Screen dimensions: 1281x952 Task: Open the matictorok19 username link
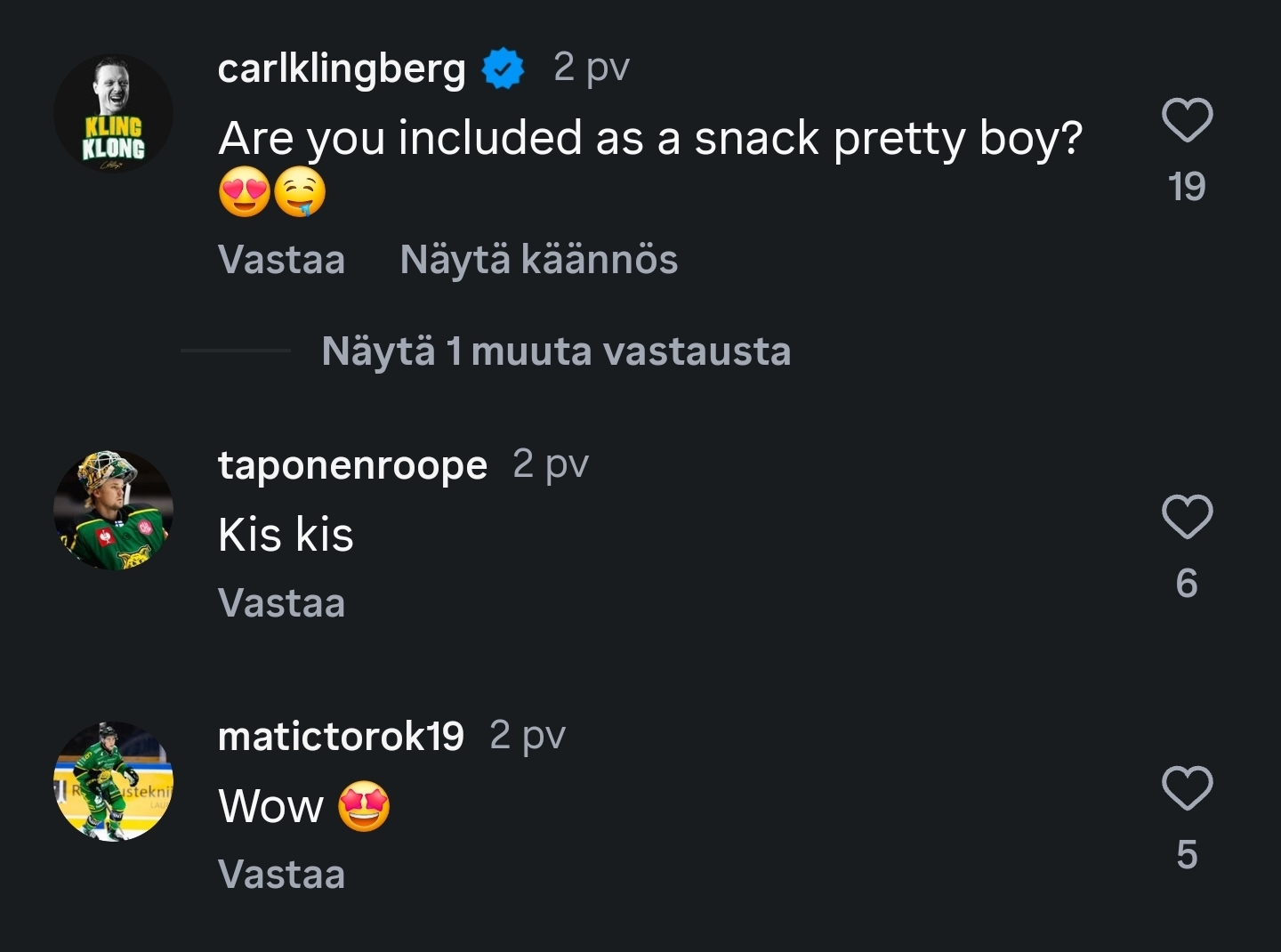[341, 736]
